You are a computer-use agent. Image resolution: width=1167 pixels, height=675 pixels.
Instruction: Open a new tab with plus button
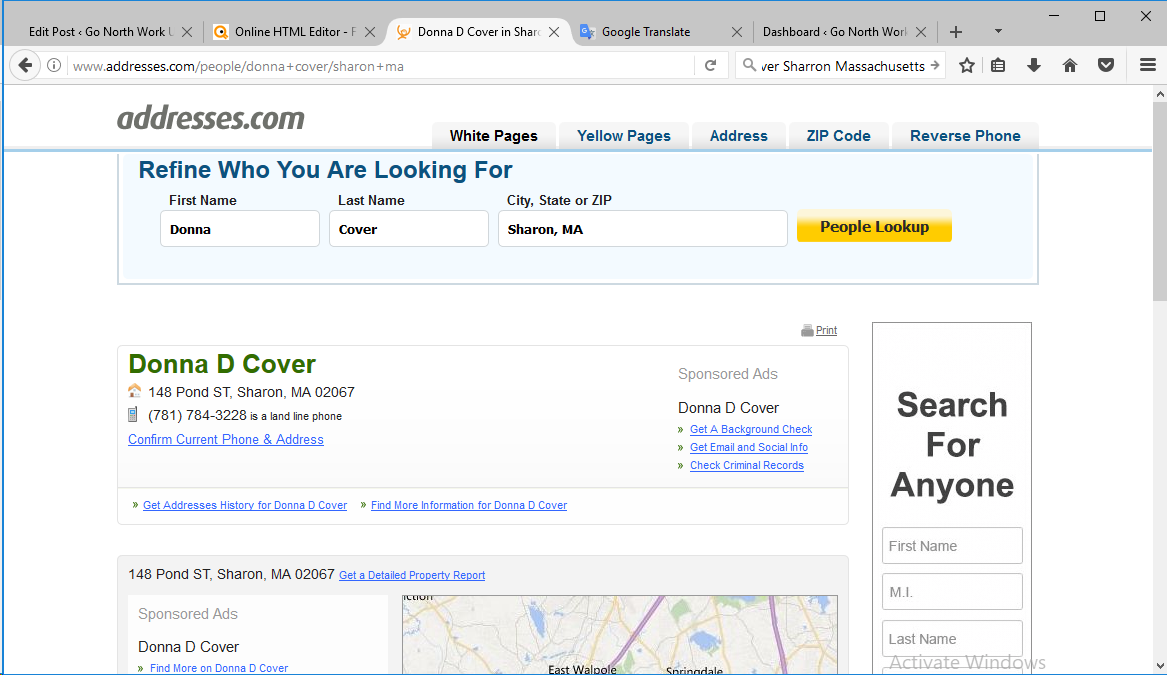pyautogui.click(x=956, y=32)
